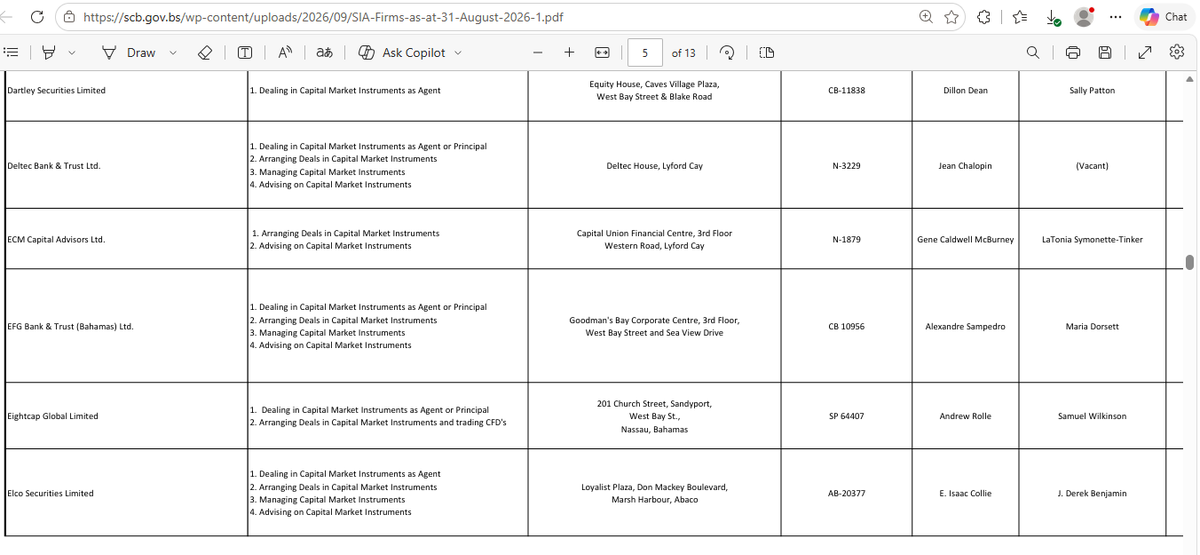This screenshot has width=1200, height=555.
Task: Click the name Dillon Dean
Action: [x=965, y=91]
